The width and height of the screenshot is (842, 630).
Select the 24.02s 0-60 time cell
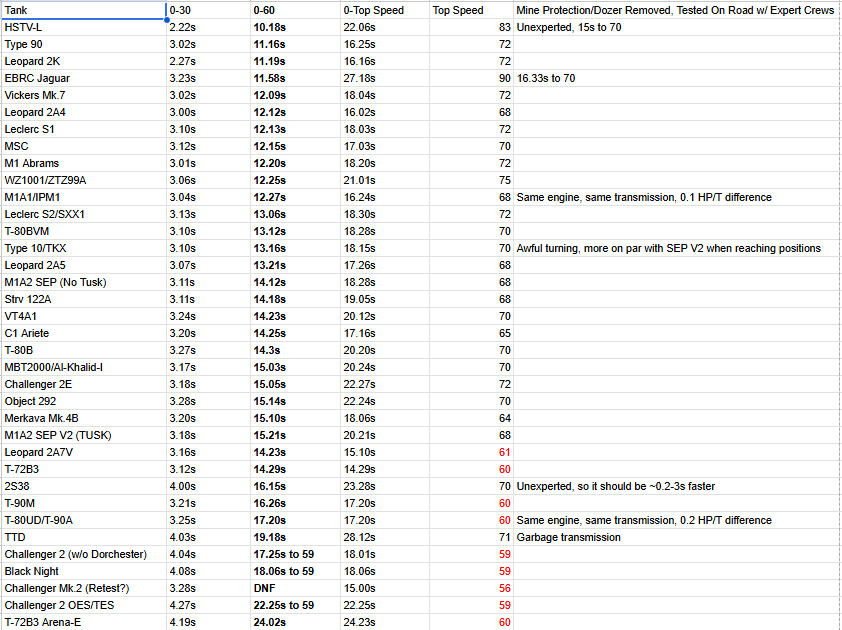point(294,622)
